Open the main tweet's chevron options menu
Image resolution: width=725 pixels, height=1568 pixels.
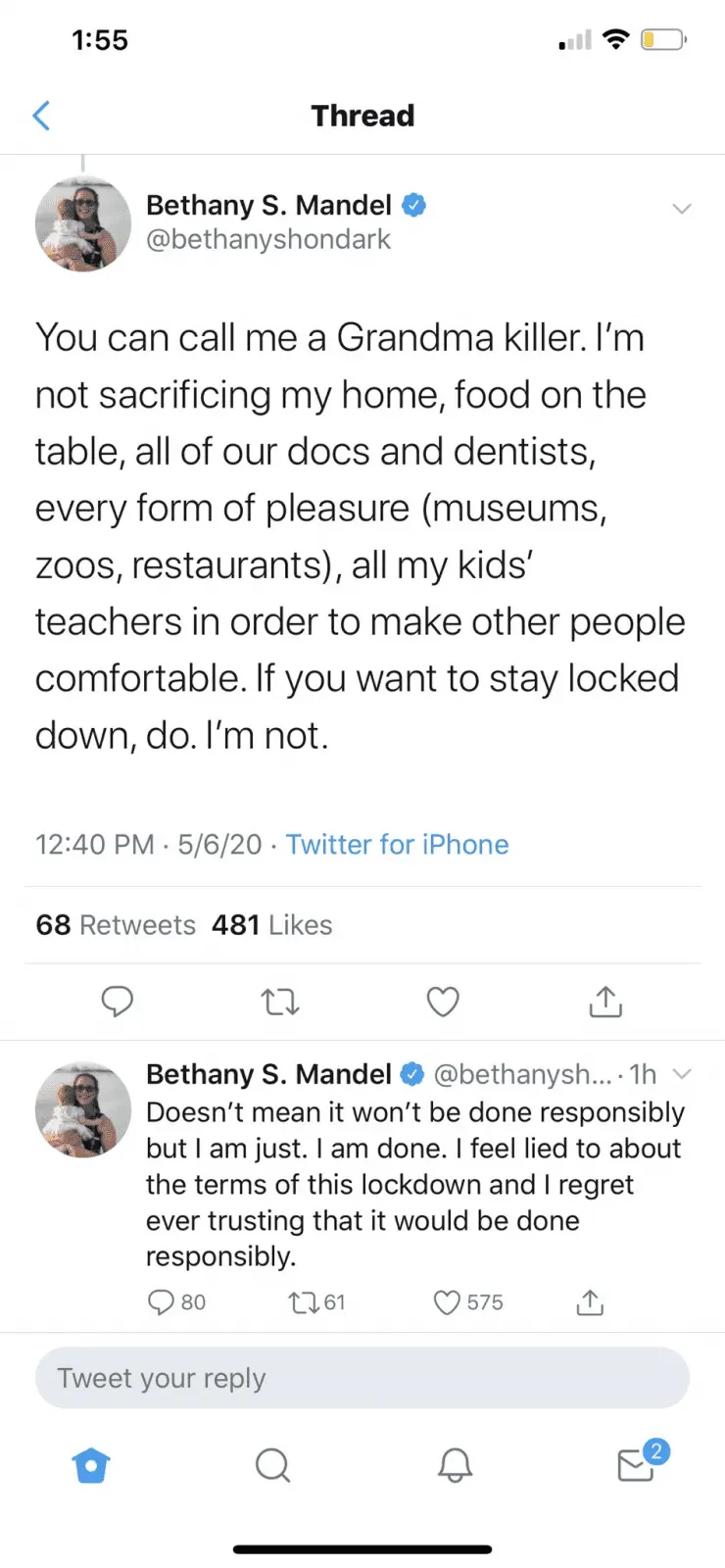pyautogui.click(x=682, y=208)
